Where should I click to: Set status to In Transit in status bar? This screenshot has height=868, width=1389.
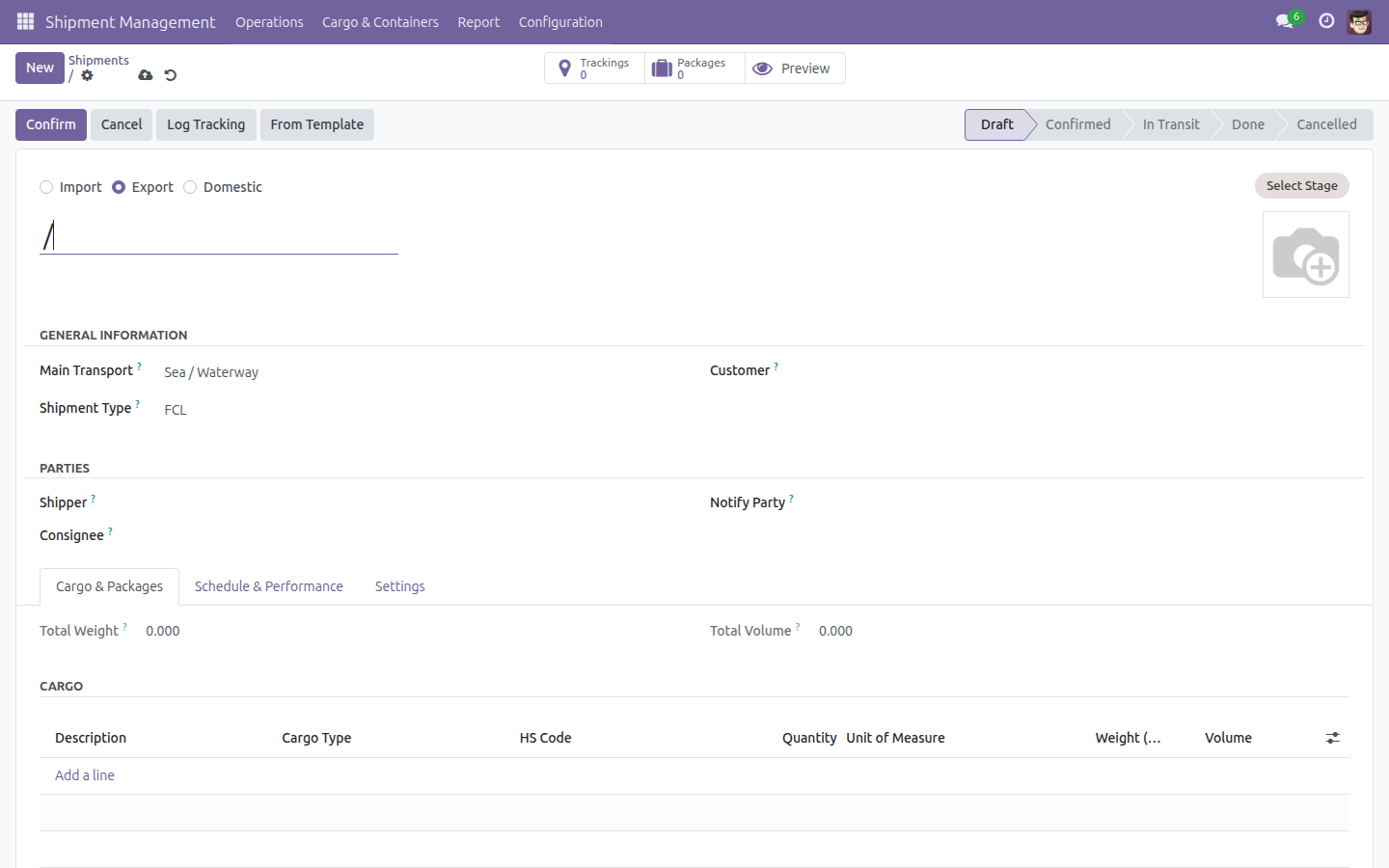[1171, 124]
